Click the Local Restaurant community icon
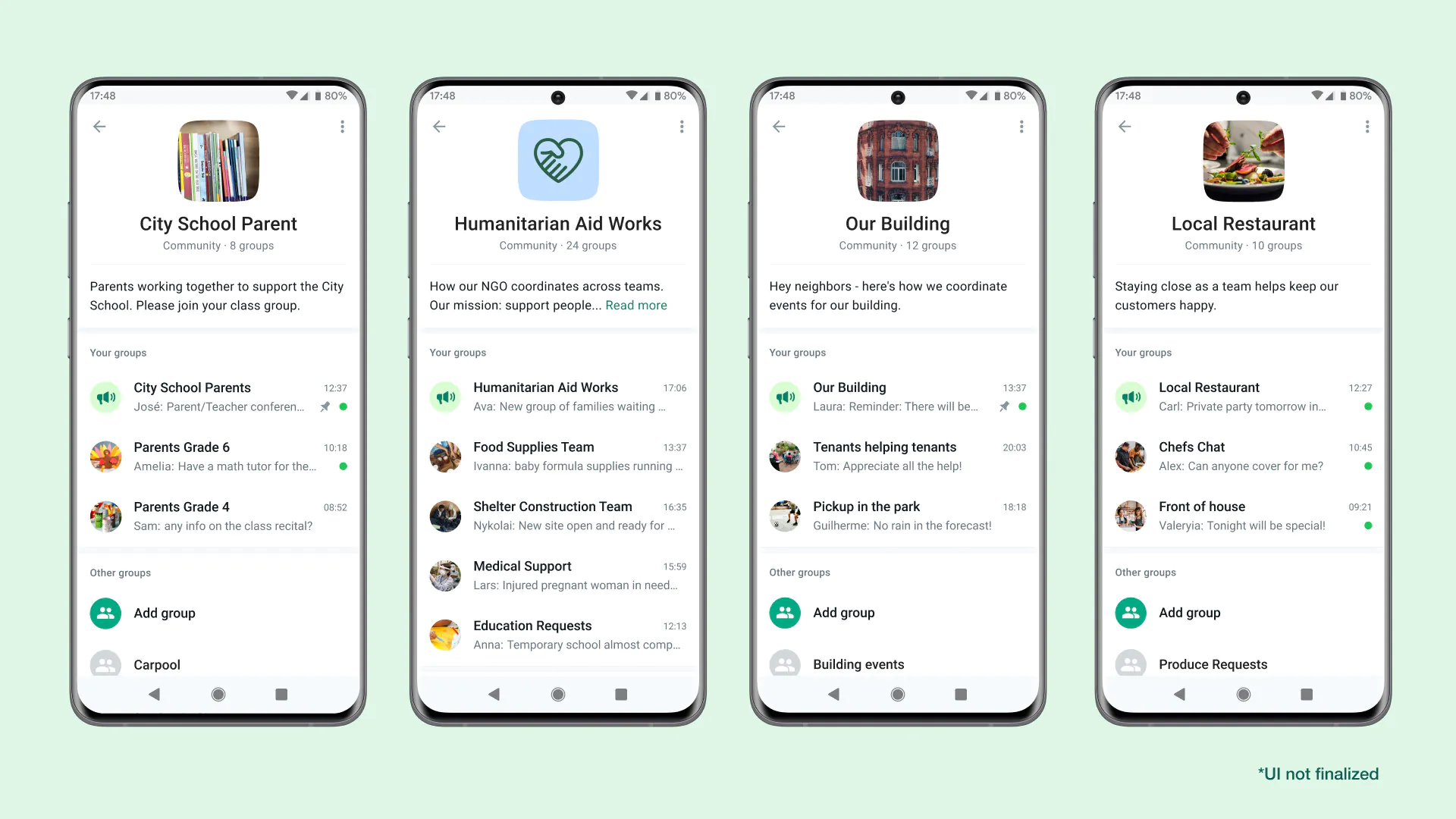The width and height of the screenshot is (1456, 819). pos(1243,160)
